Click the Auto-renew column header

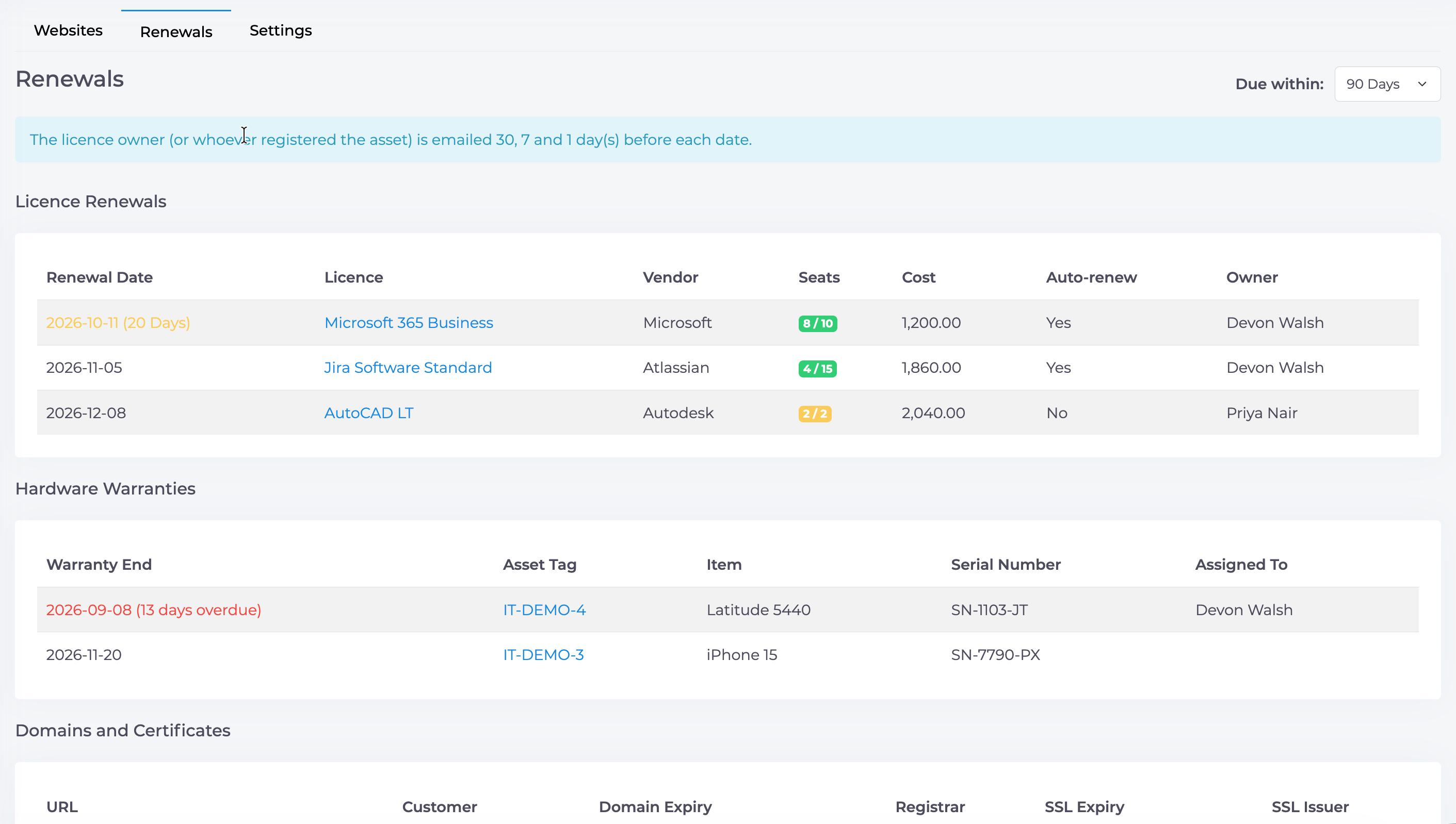coord(1091,277)
